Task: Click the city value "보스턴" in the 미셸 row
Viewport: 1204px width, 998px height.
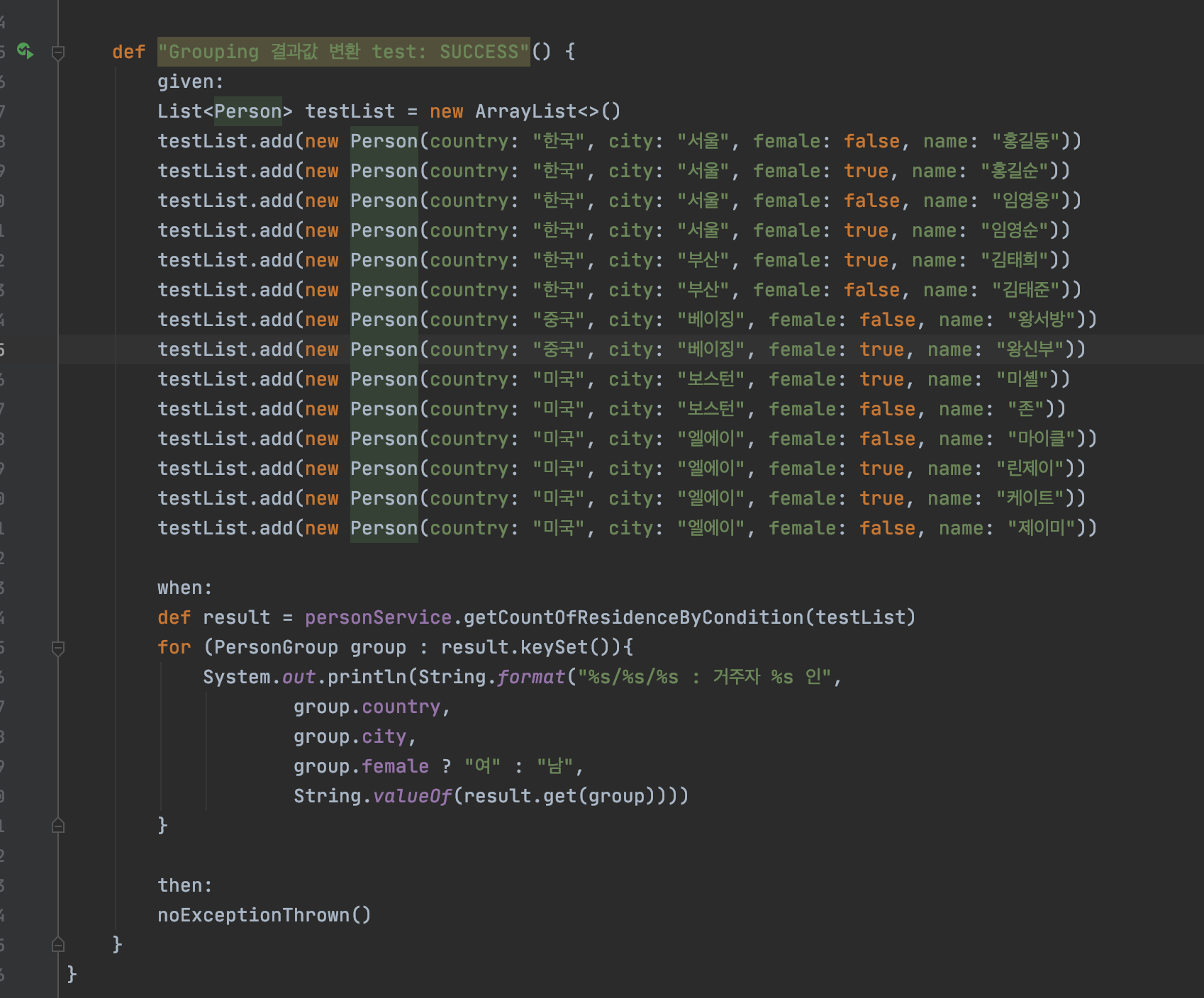Action: point(711,379)
